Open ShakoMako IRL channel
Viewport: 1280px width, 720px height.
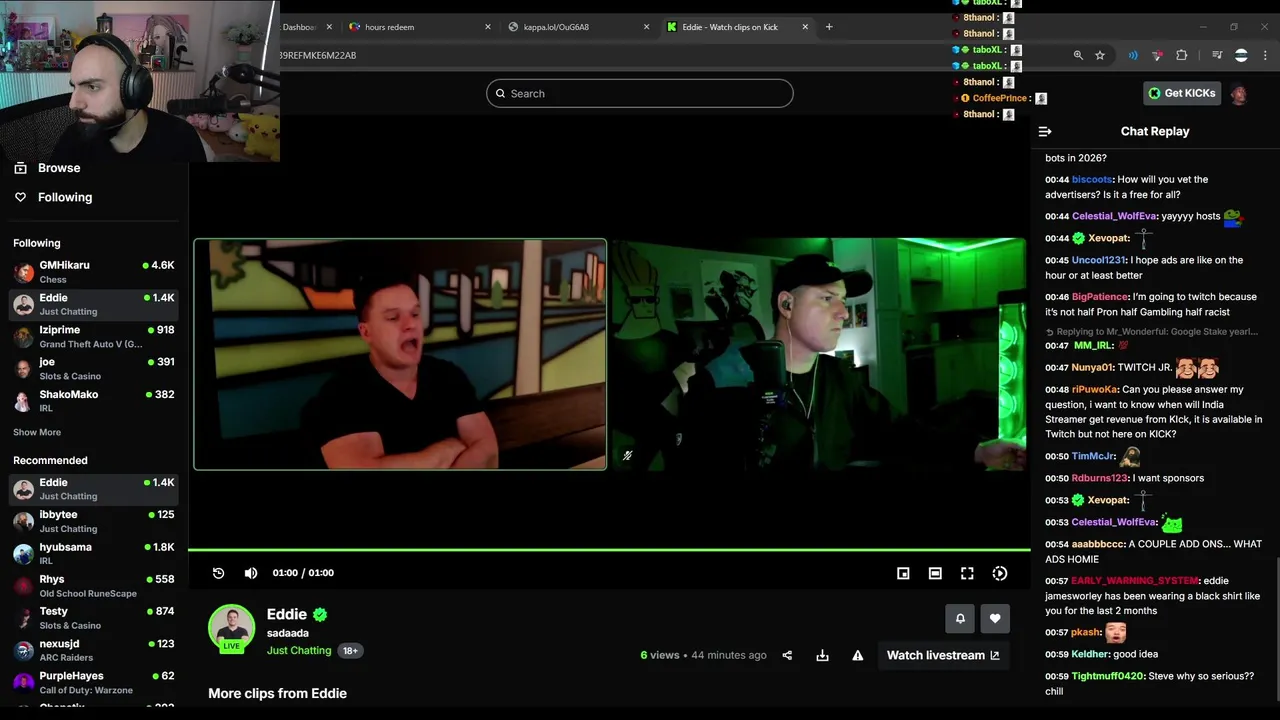pos(95,401)
